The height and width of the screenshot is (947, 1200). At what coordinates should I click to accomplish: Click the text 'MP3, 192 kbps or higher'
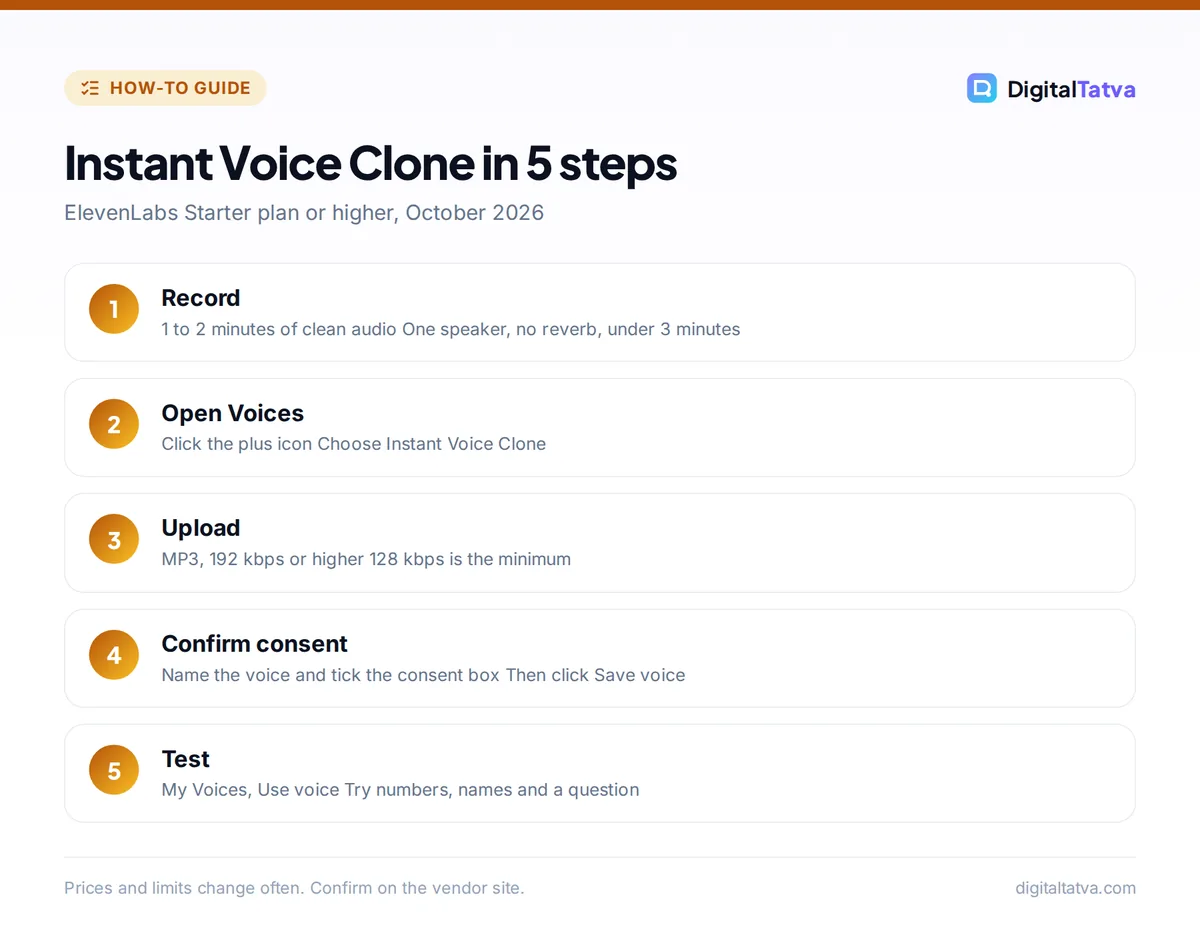coord(263,559)
